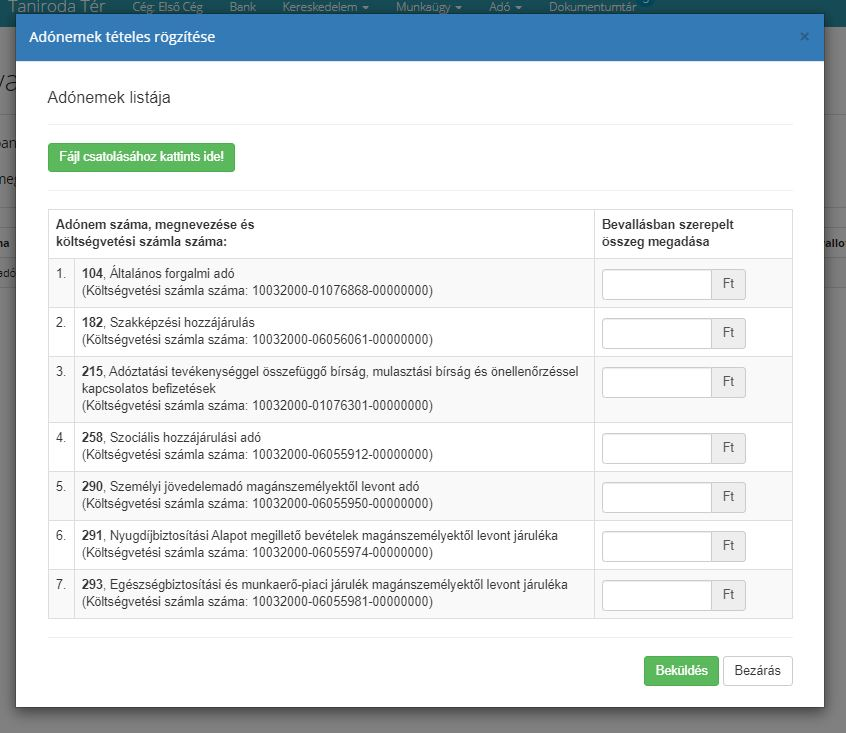This screenshot has width=846, height=733.
Task: Click the Taníroda Tér brand logo
Action: click(56, 6)
